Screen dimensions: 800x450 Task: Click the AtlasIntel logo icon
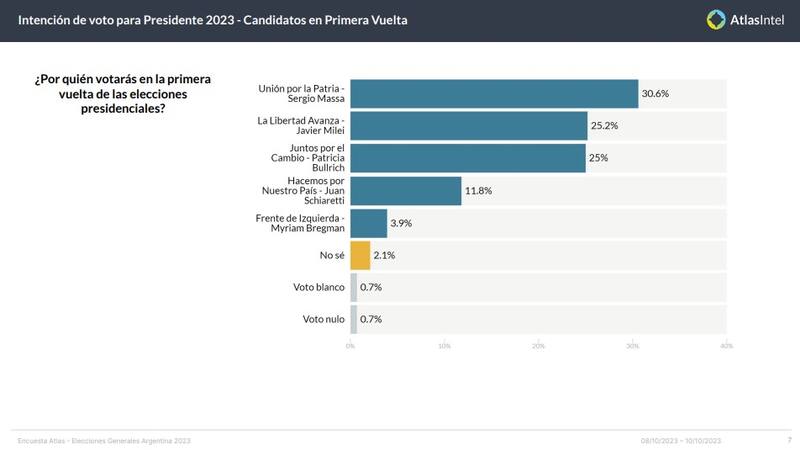(x=716, y=19)
